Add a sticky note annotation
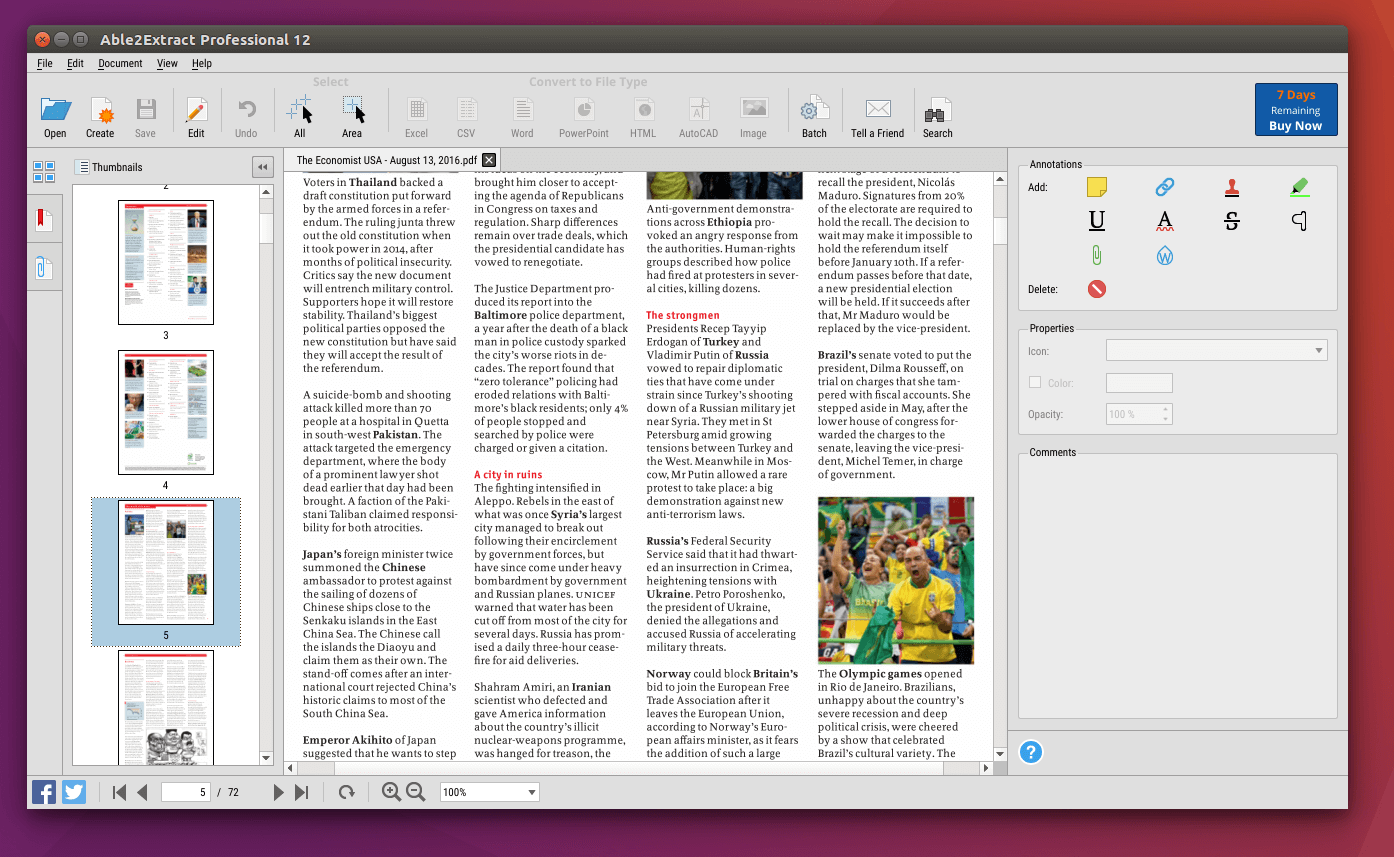The height and width of the screenshot is (857, 1394). (x=1097, y=187)
